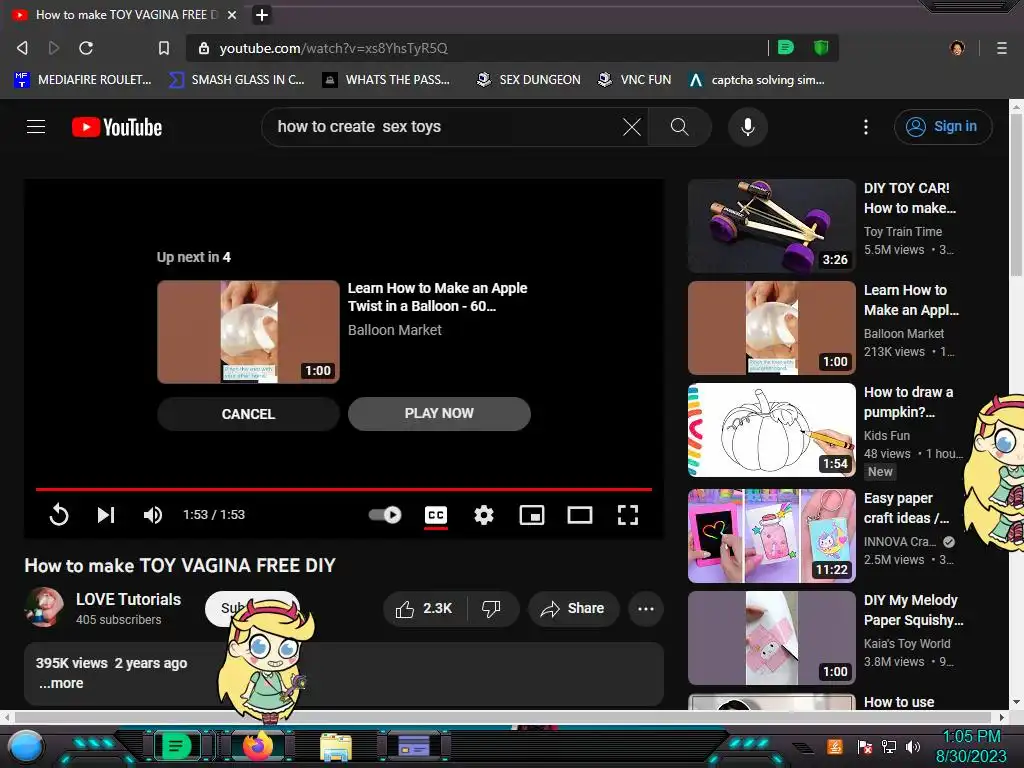Enable miniplayer mode
This screenshot has height=768, width=1024.
tap(532, 515)
